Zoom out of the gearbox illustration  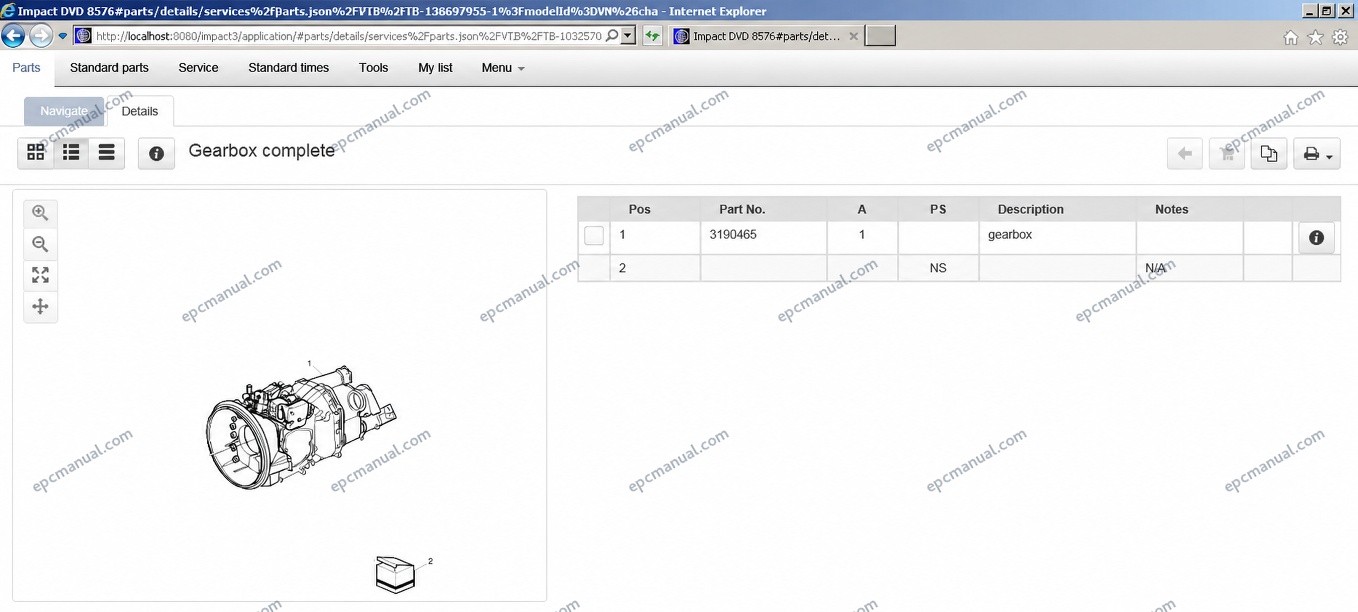tap(40, 244)
